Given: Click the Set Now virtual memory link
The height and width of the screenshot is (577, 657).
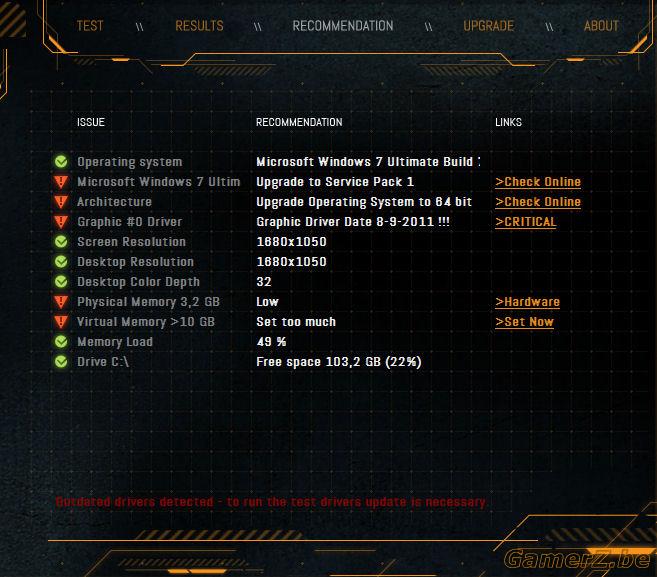Looking at the screenshot, I should [x=525, y=322].
